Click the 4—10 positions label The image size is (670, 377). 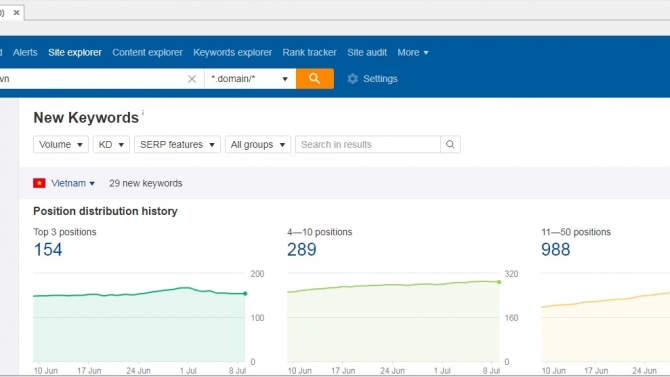coord(320,232)
